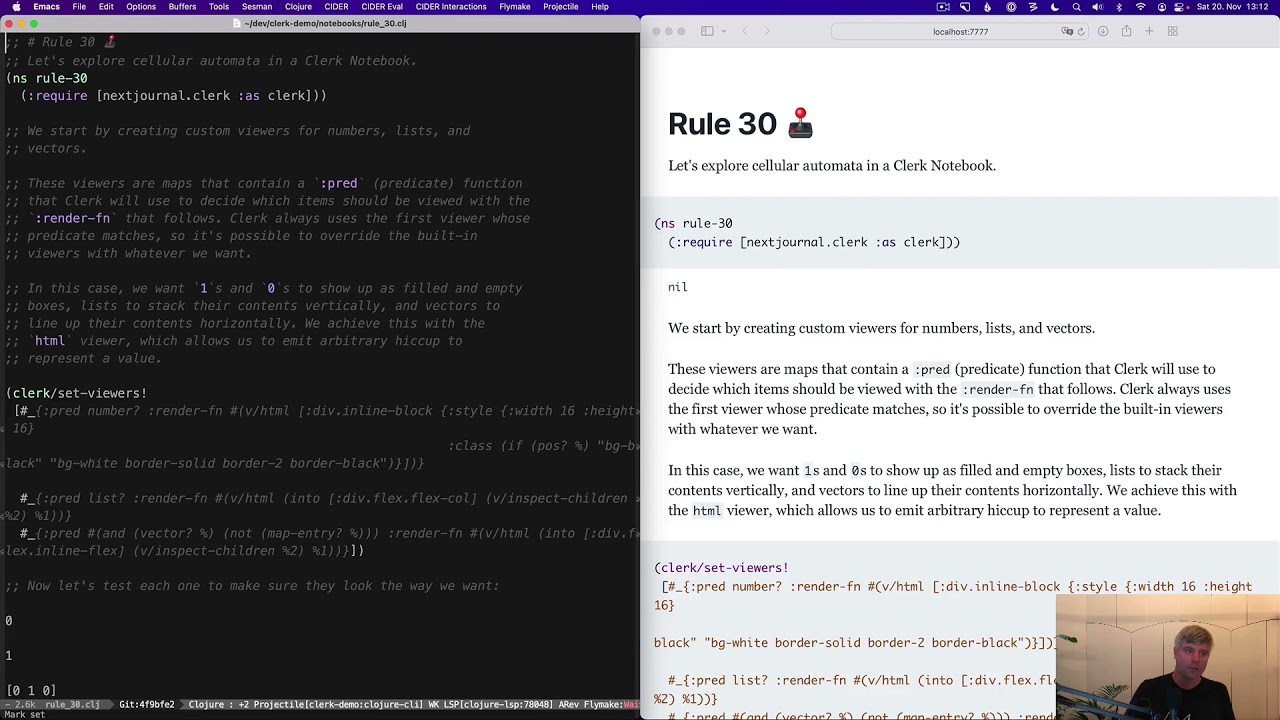Screen dimensions: 1280x720
Task: Click Projectile[clerk-demo:clojure-cli] in mode line
Action: [x=336, y=705]
